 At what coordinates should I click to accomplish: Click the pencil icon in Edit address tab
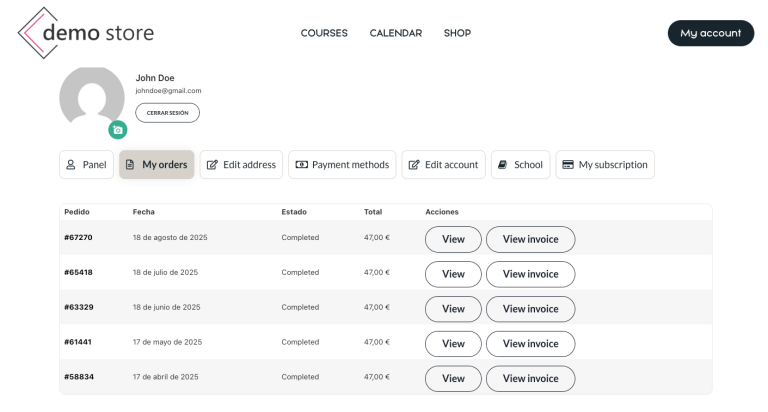coord(211,165)
